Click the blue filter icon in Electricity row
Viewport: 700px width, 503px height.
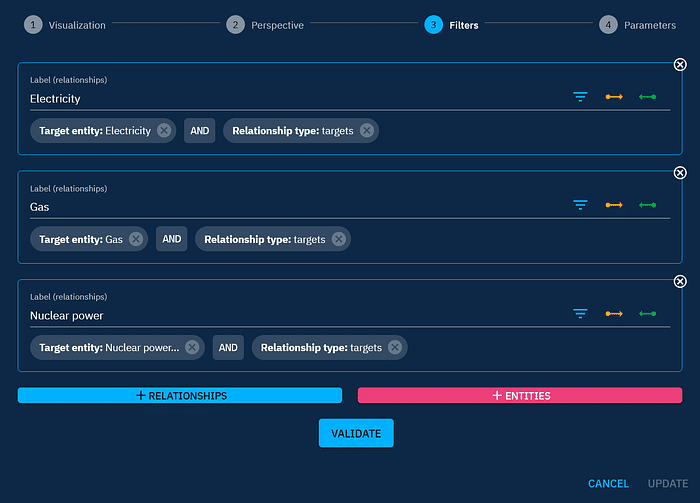[x=580, y=97]
